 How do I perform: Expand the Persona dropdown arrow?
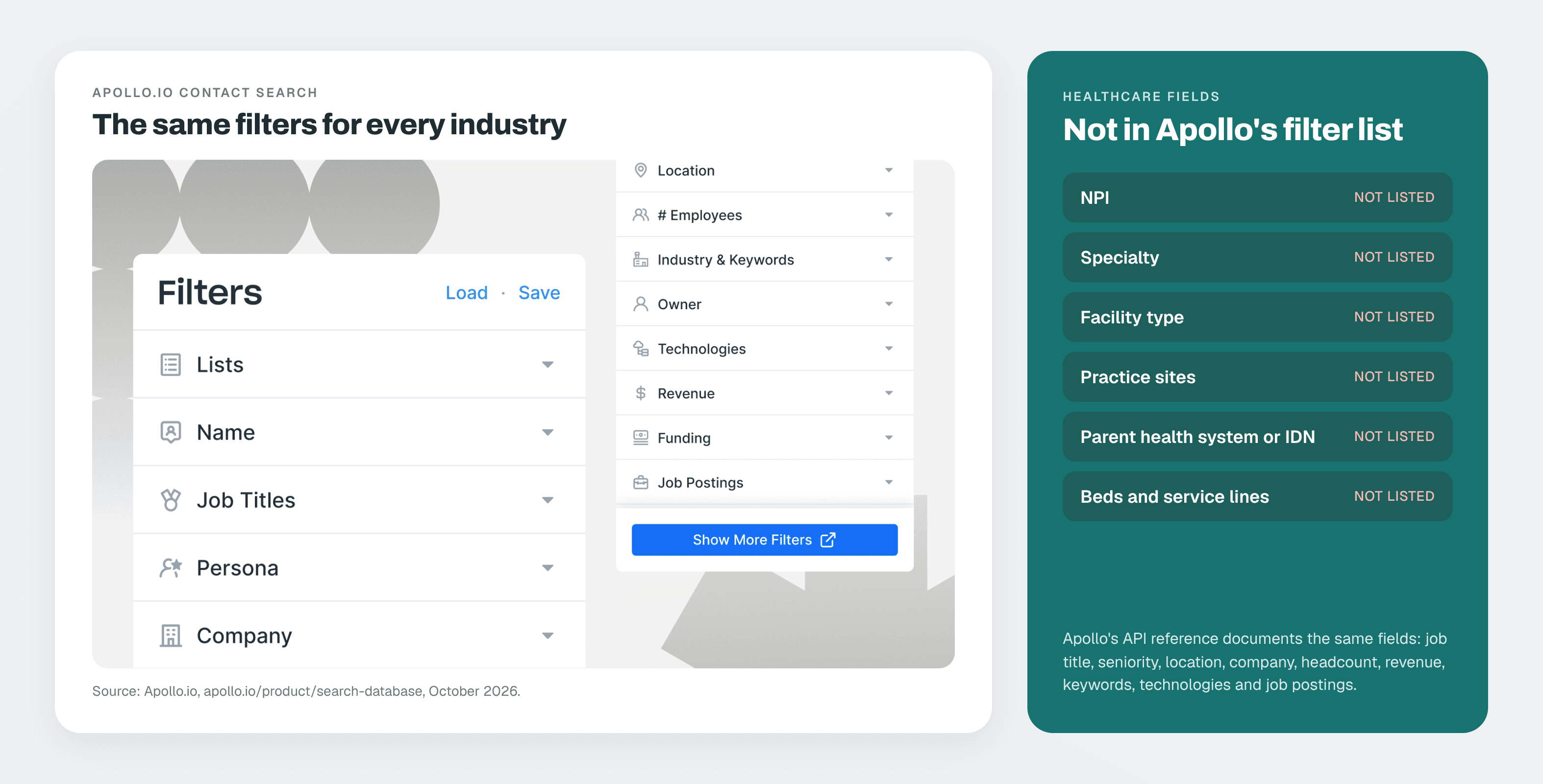[x=548, y=567]
